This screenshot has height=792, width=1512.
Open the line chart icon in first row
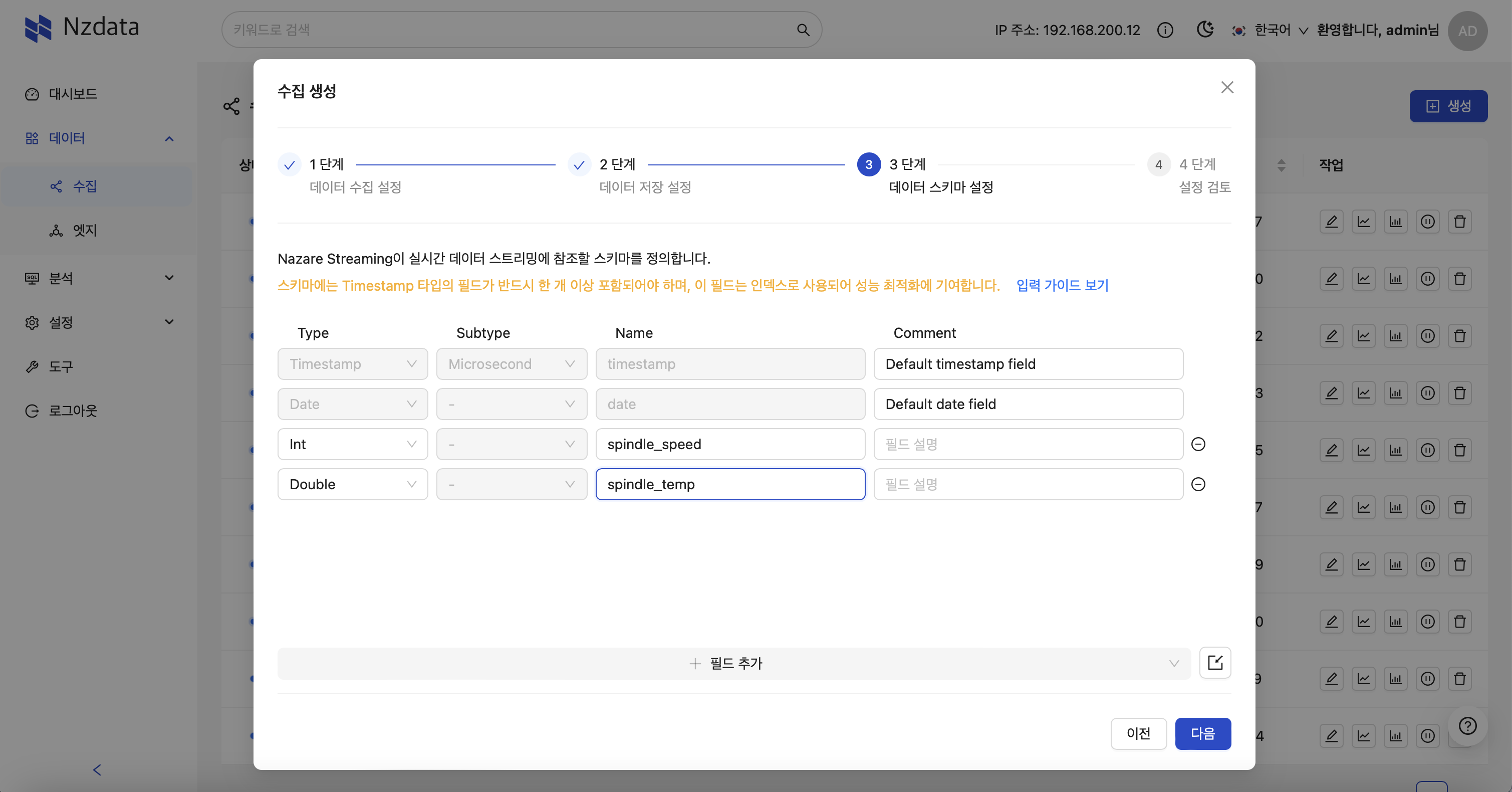pos(1364,222)
